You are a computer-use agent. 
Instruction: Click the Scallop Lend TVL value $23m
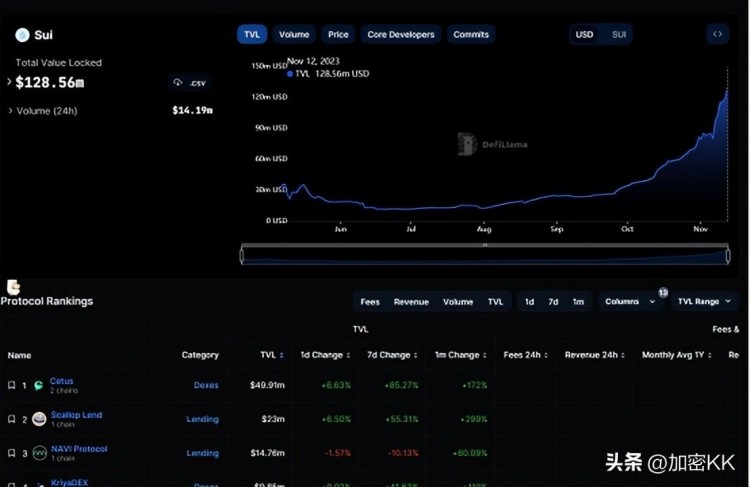[273, 419]
